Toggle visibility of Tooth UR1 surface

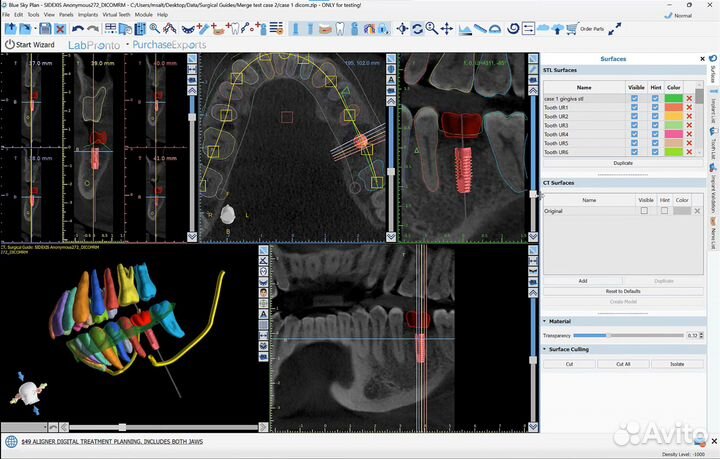(x=637, y=107)
